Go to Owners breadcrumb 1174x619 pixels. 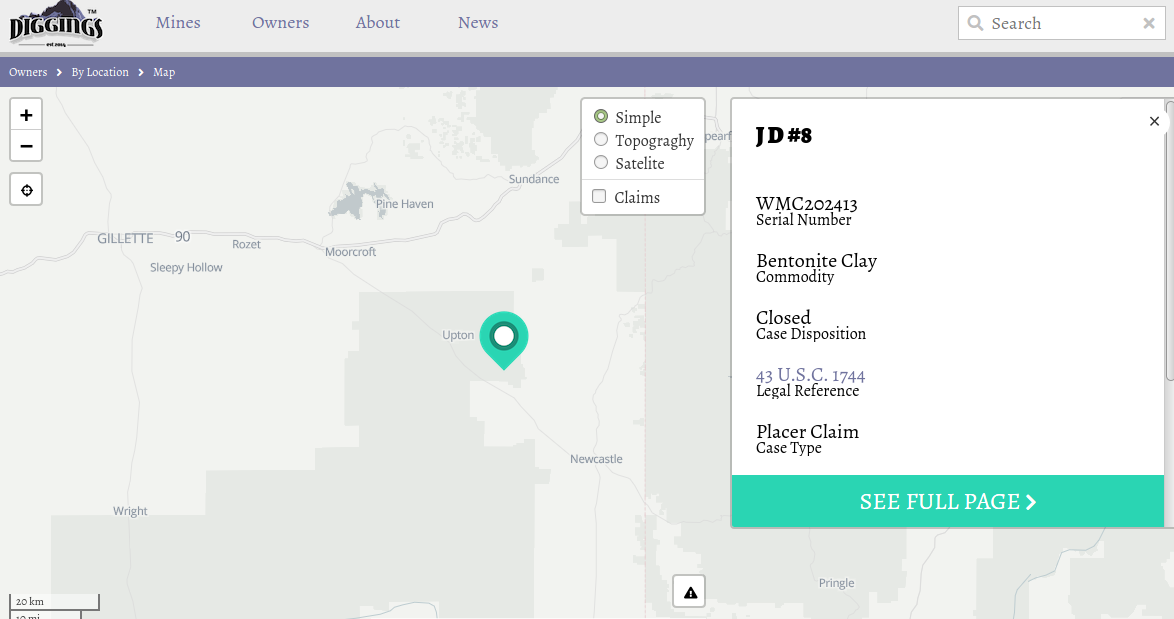point(28,72)
